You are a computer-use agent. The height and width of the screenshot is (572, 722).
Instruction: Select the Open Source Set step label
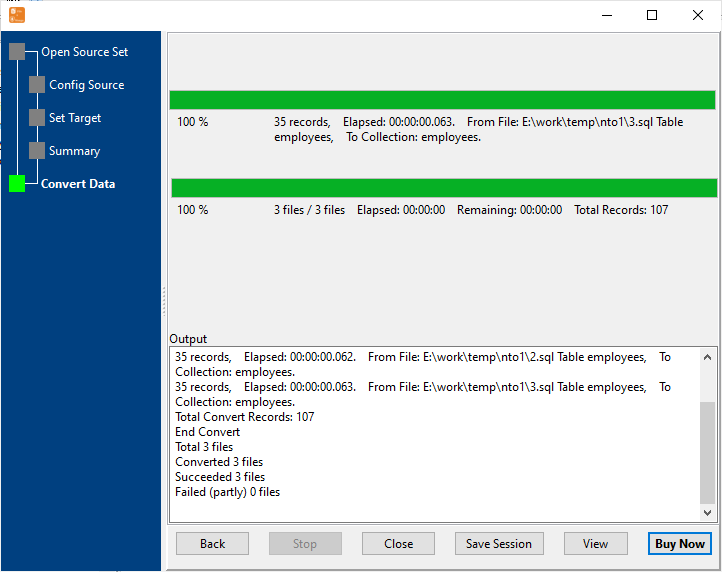84,52
